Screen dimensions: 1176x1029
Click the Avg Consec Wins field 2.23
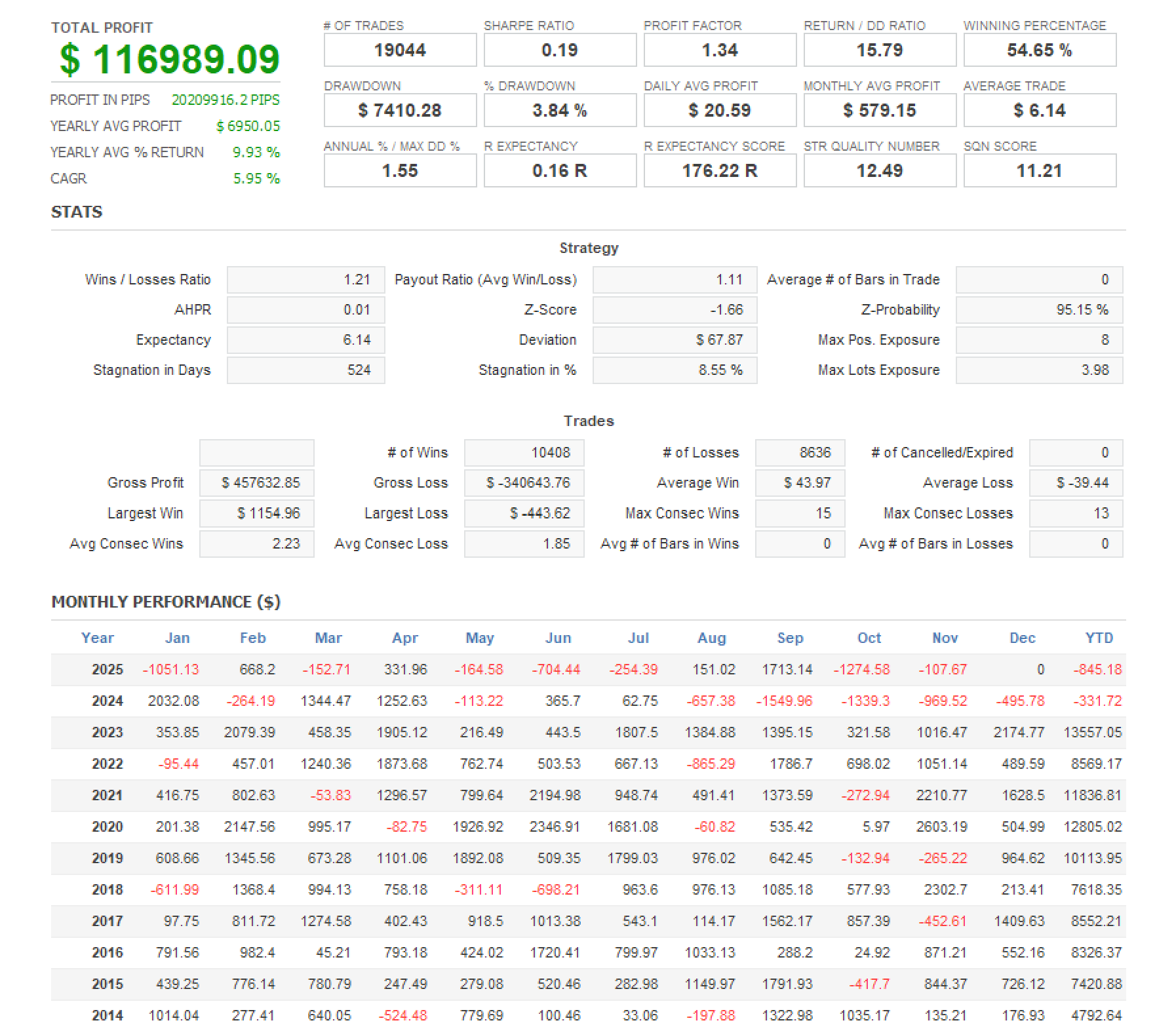(256, 544)
